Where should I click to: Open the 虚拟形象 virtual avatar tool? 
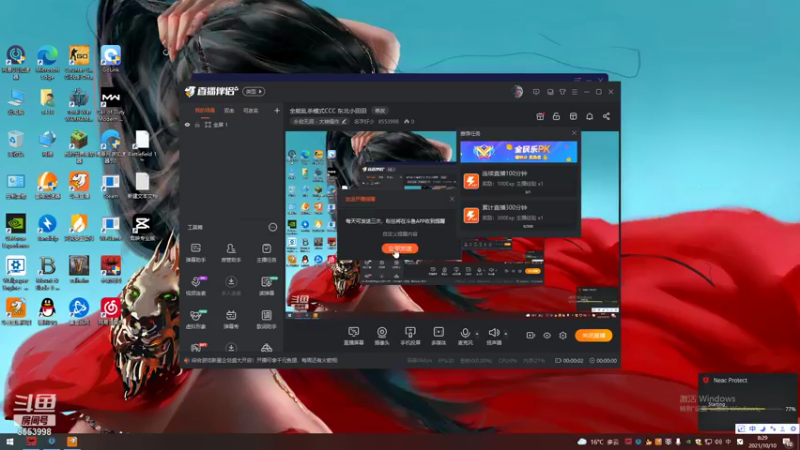pyautogui.click(x=195, y=319)
